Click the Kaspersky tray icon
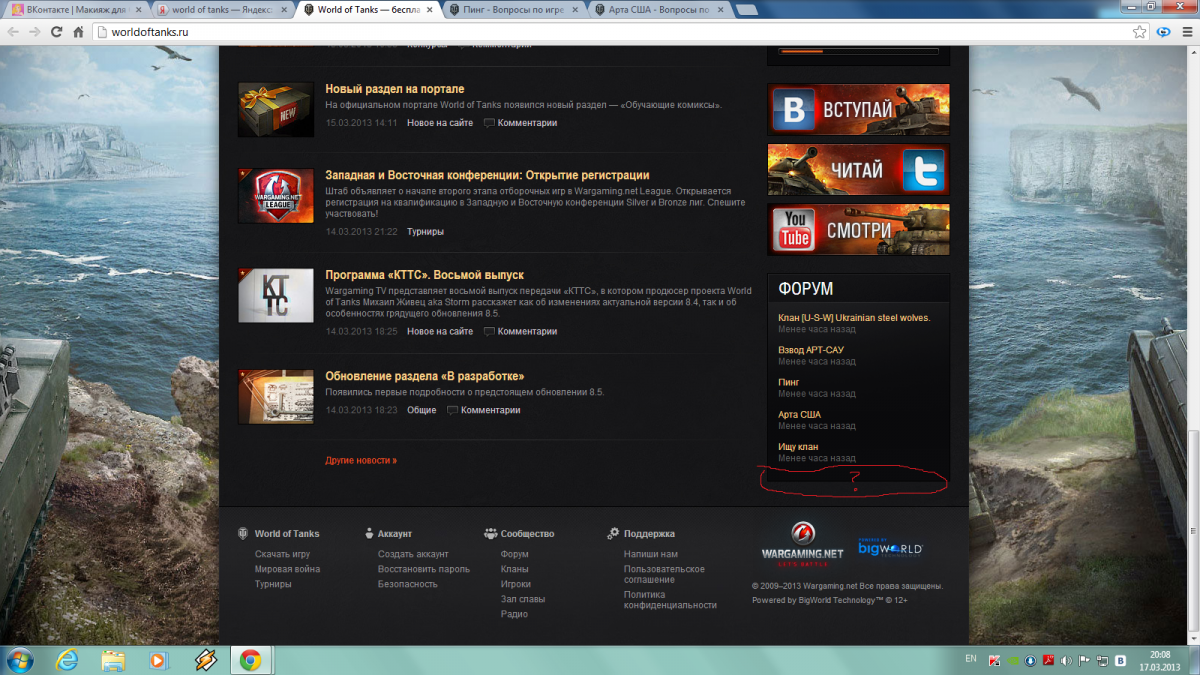This screenshot has width=1200, height=675. click(994, 660)
